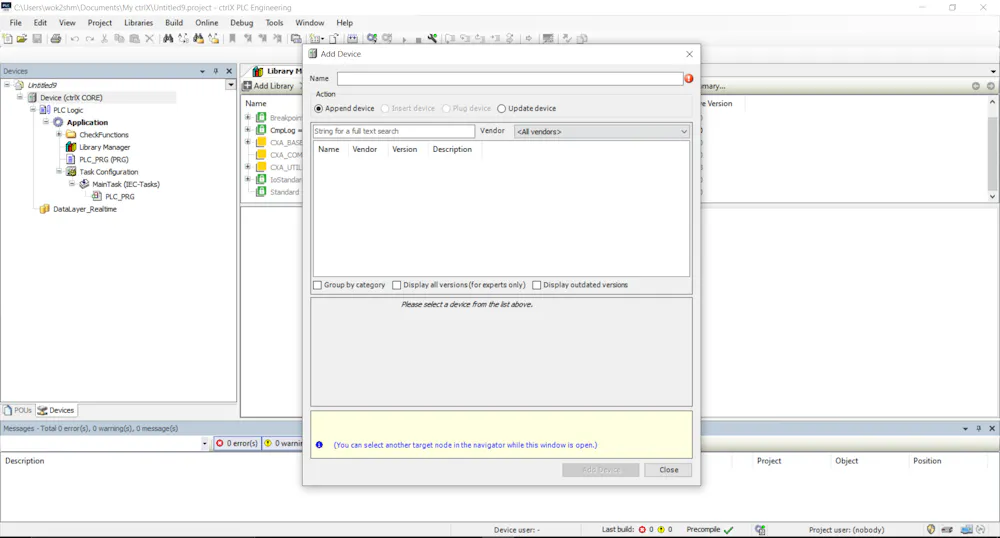Select the Insert device radio button
This screenshot has height=538, width=1000.
pos(385,108)
